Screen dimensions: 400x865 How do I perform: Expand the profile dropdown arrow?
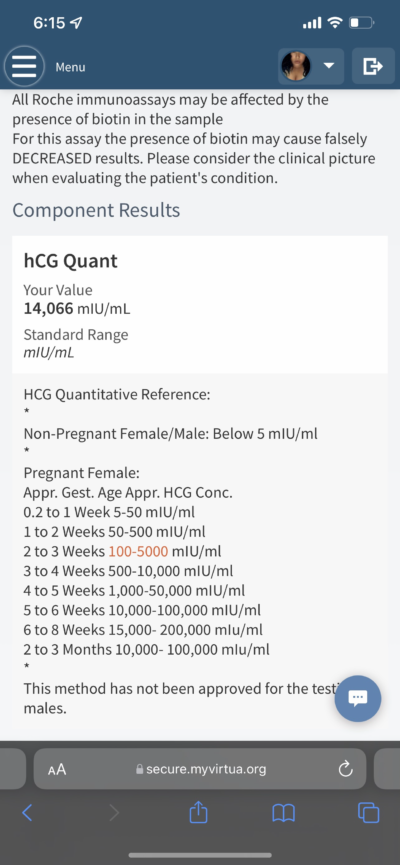pyautogui.click(x=328, y=66)
